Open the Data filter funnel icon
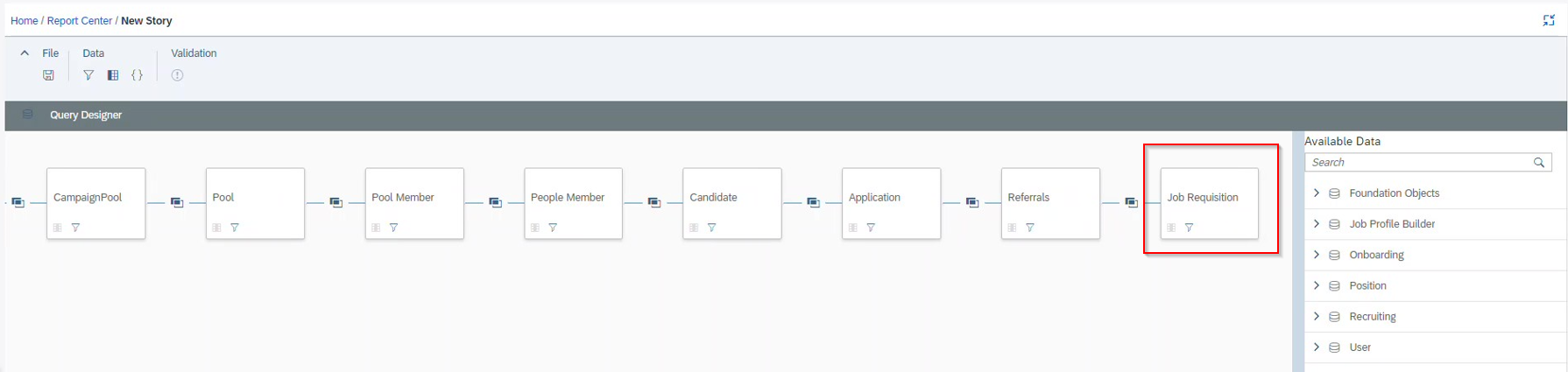1568x372 pixels. [88, 75]
